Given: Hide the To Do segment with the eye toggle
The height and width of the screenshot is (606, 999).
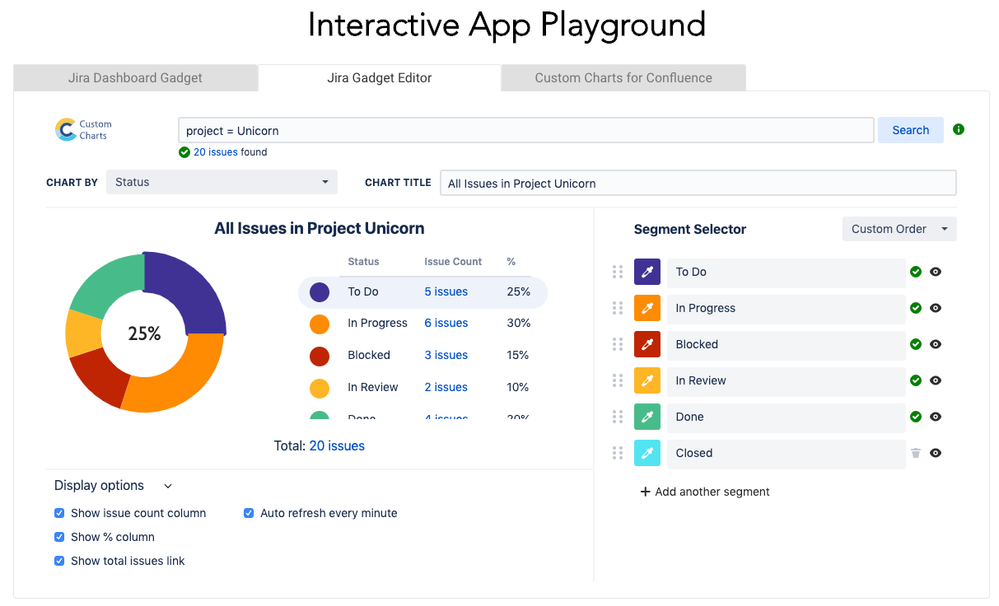Looking at the screenshot, I should pos(936,271).
